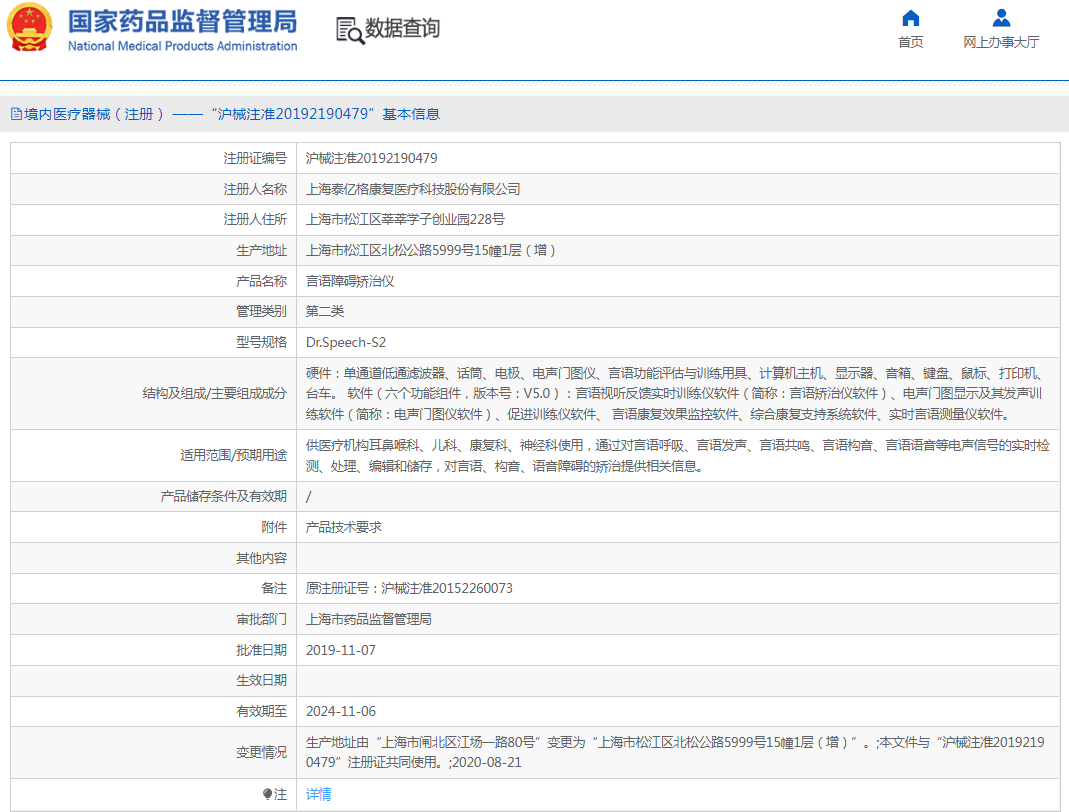This screenshot has height=812, width=1069.
Task: Click the small icon beside 注 label
Action: click(267, 794)
